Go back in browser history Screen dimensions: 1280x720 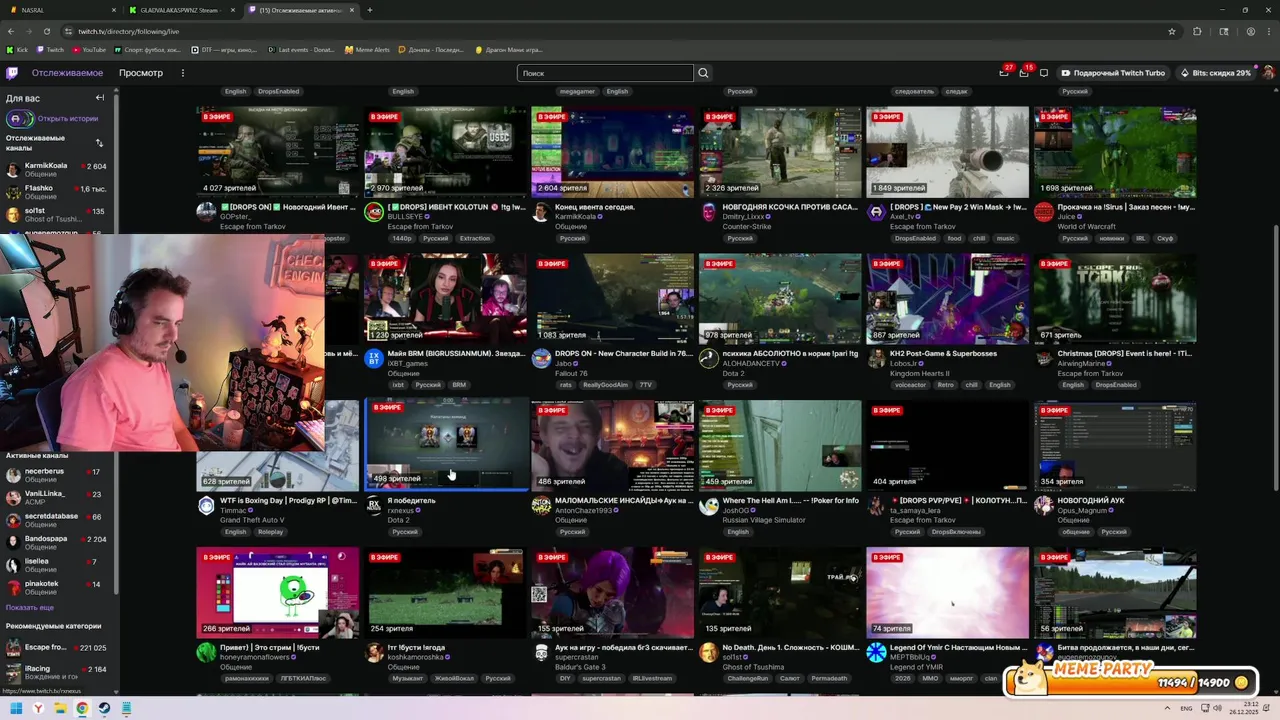10,31
